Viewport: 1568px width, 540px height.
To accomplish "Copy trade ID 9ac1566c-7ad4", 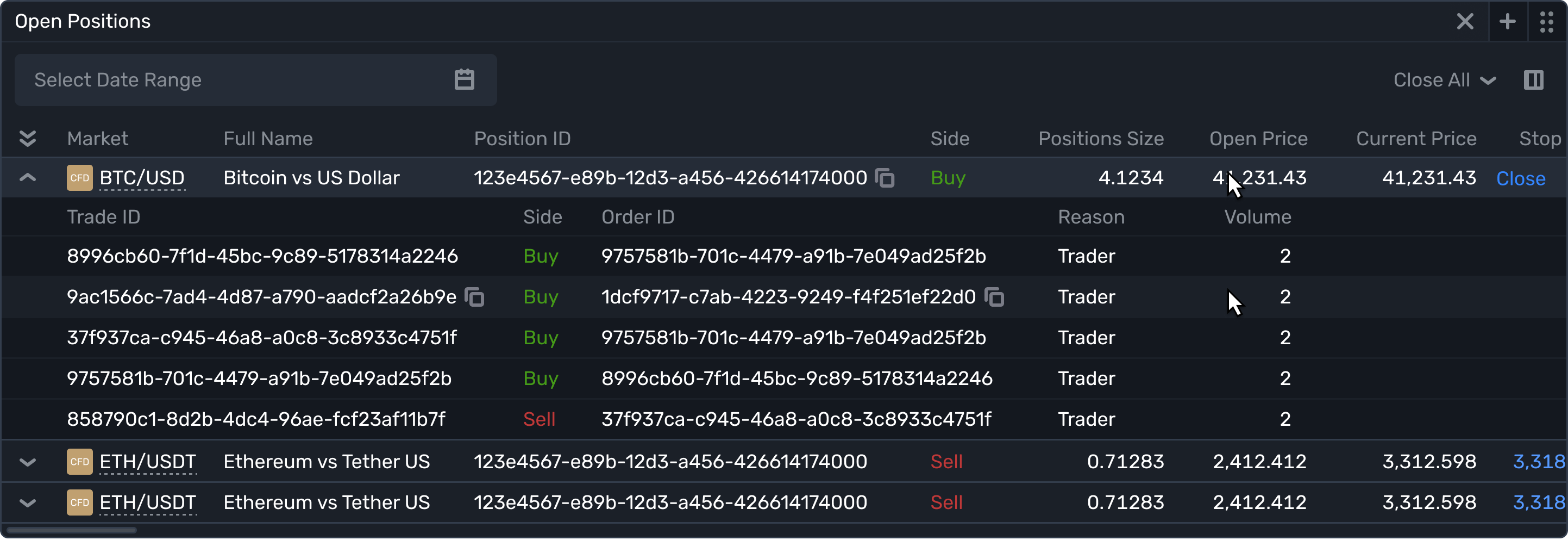I will (x=474, y=297).
